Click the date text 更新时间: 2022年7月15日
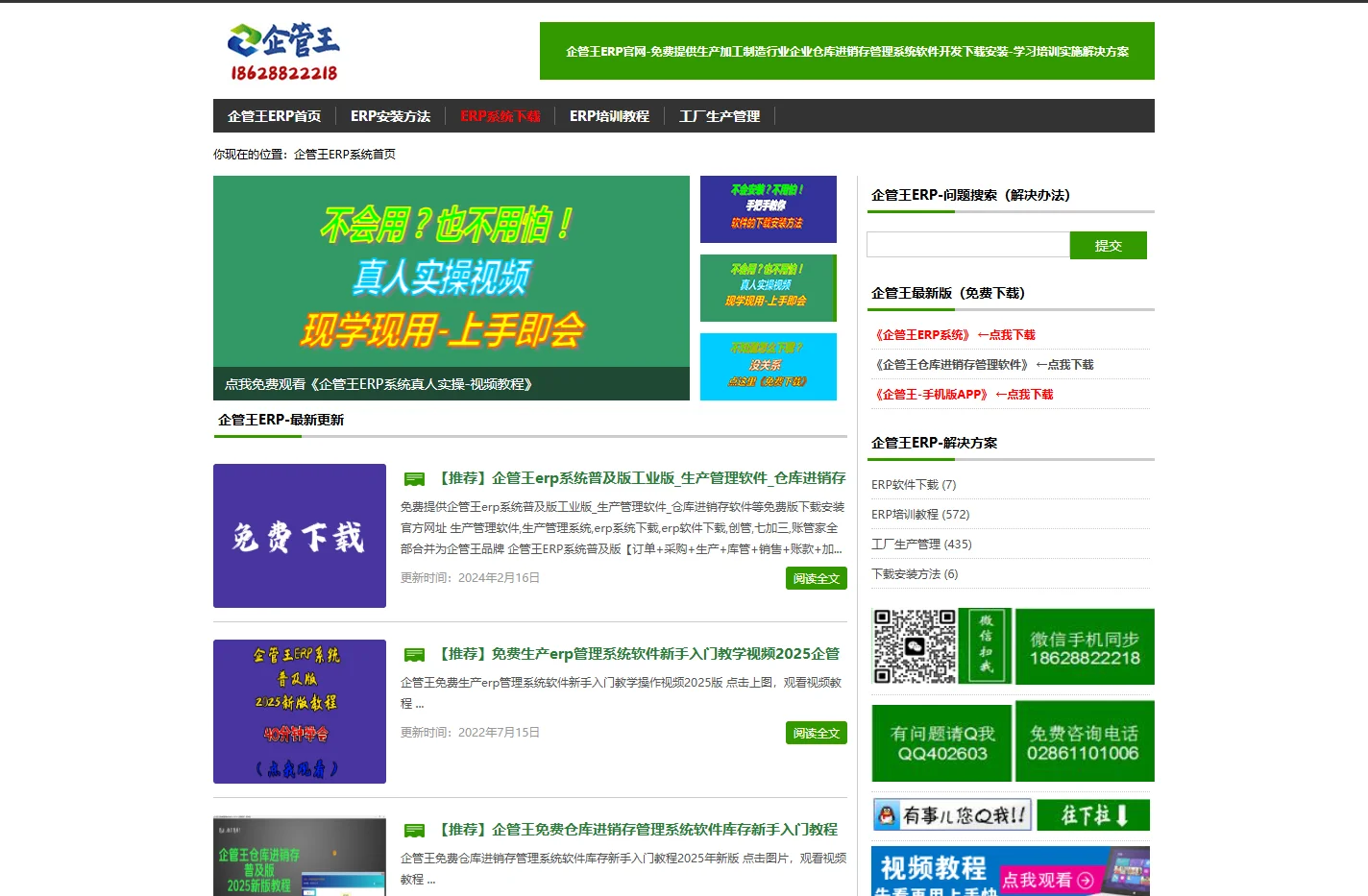 (470, 733)
